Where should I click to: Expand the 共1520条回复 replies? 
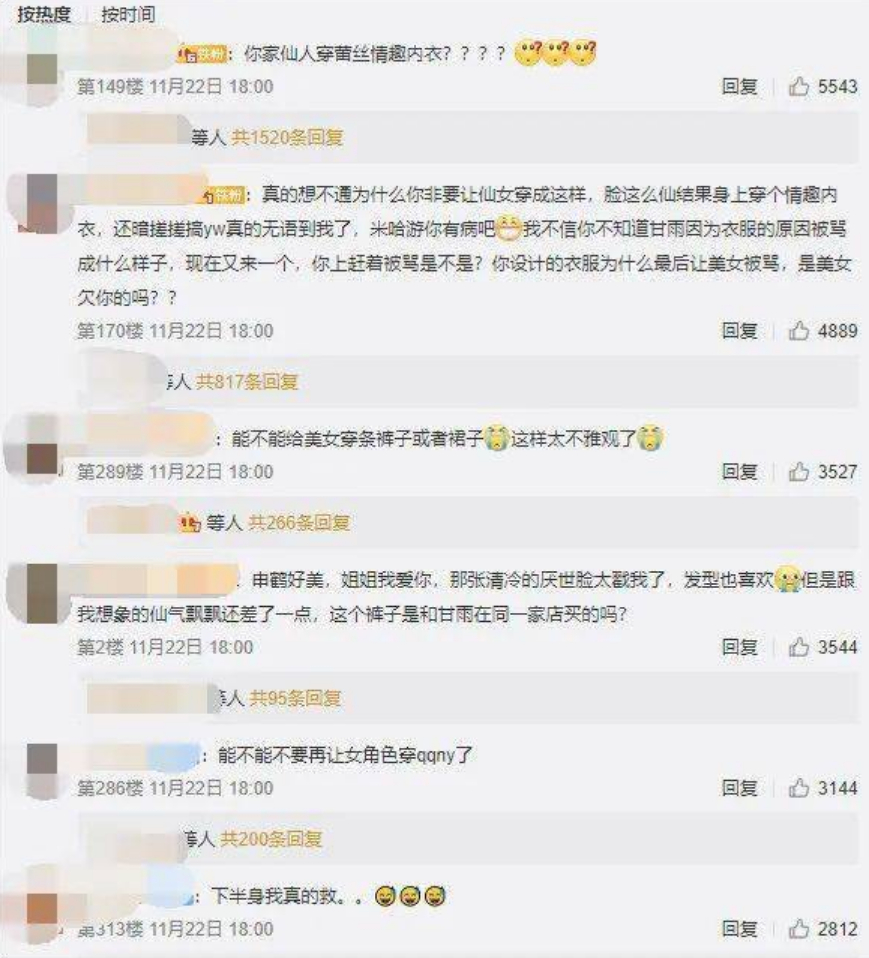(287, 137)
